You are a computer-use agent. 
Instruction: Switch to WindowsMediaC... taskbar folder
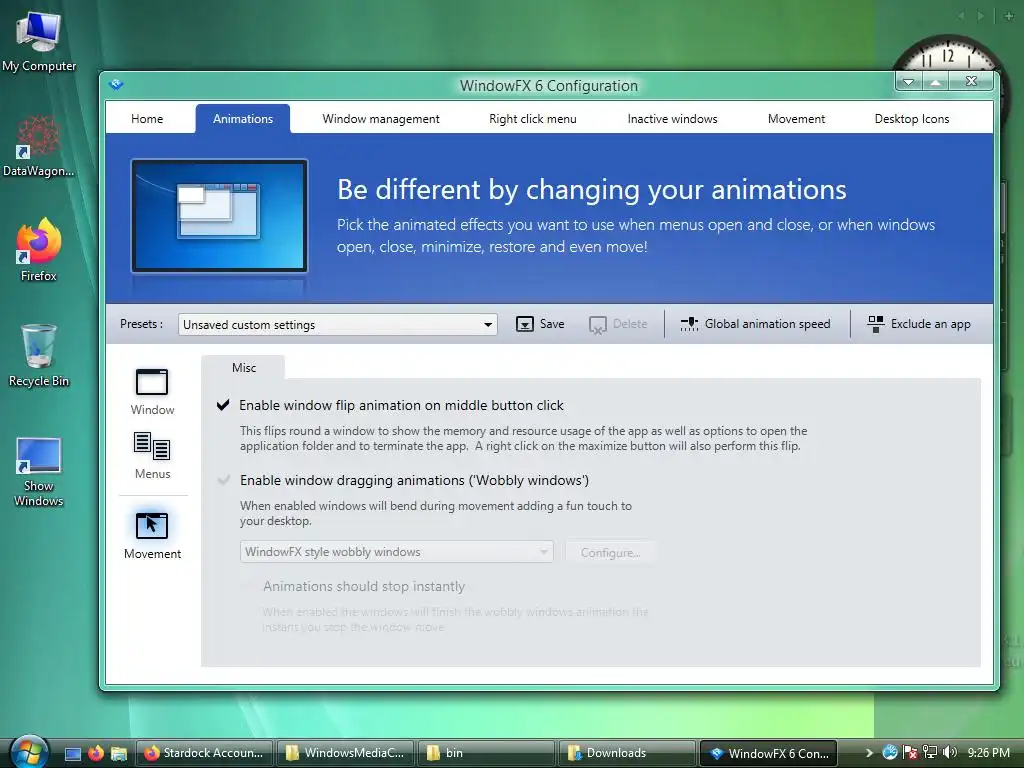[x=346, y=753]
